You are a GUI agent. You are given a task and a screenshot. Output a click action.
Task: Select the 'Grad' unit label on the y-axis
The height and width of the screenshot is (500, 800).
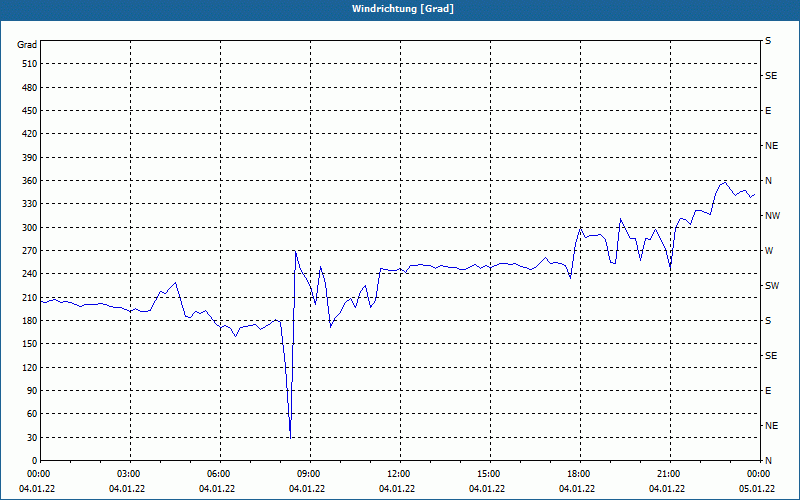tap(27, 45)
